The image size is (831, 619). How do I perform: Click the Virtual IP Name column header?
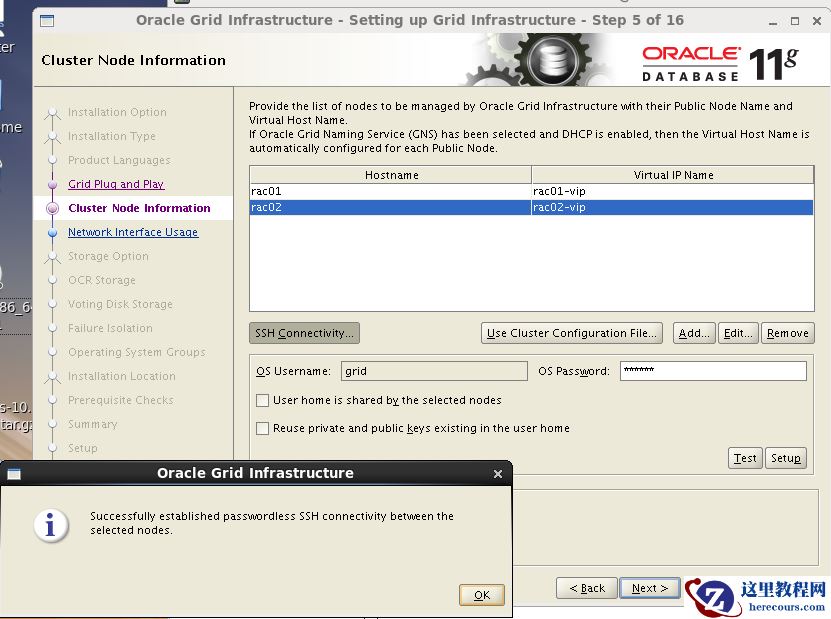pos(673,175)
